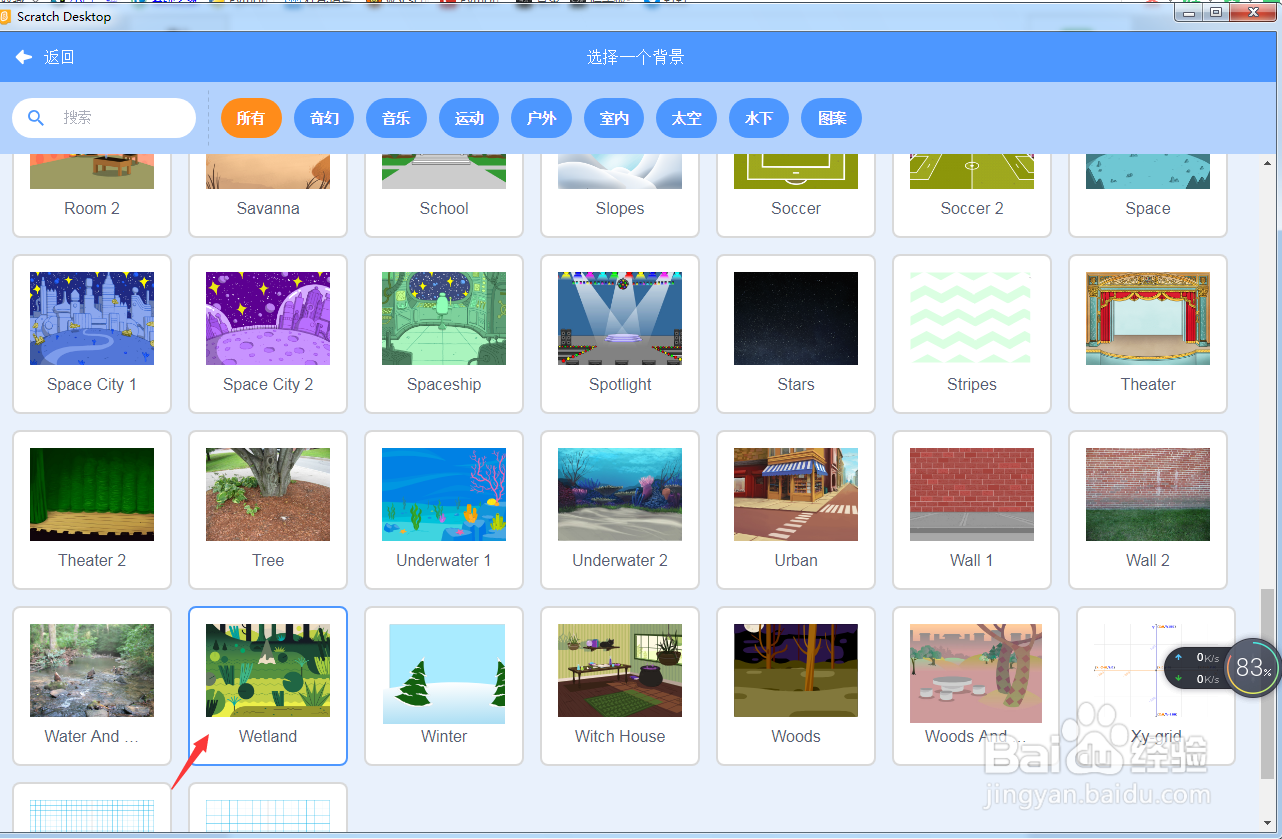Select the 奇幻 category filter

(x=324, y=118)
